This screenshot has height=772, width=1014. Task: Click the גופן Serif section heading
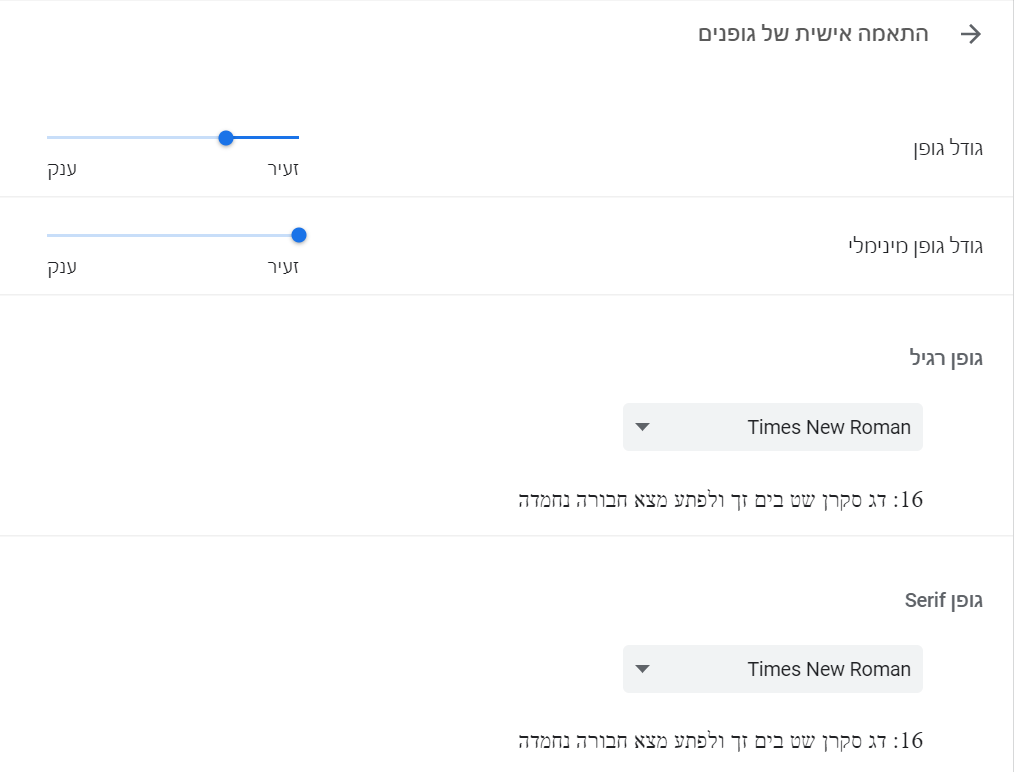point(944,600)
